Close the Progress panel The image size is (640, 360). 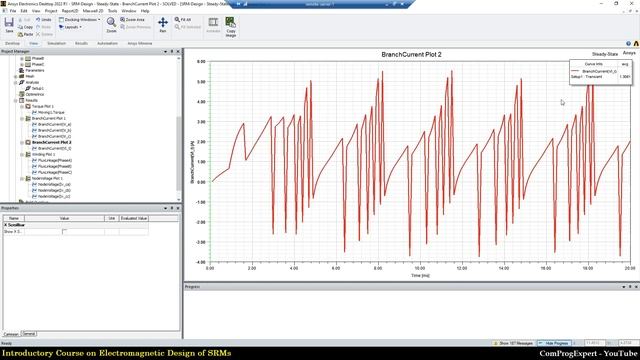coord(636,287)
